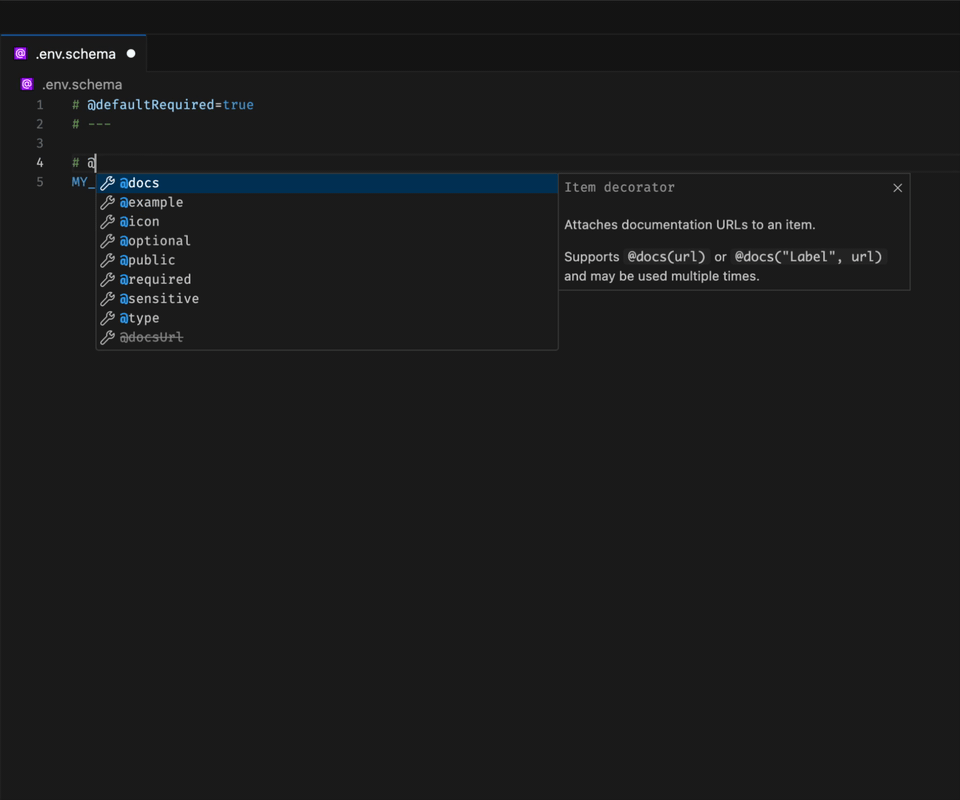Click the wrench icon beside @docsUrl

[x=108, y=337]
